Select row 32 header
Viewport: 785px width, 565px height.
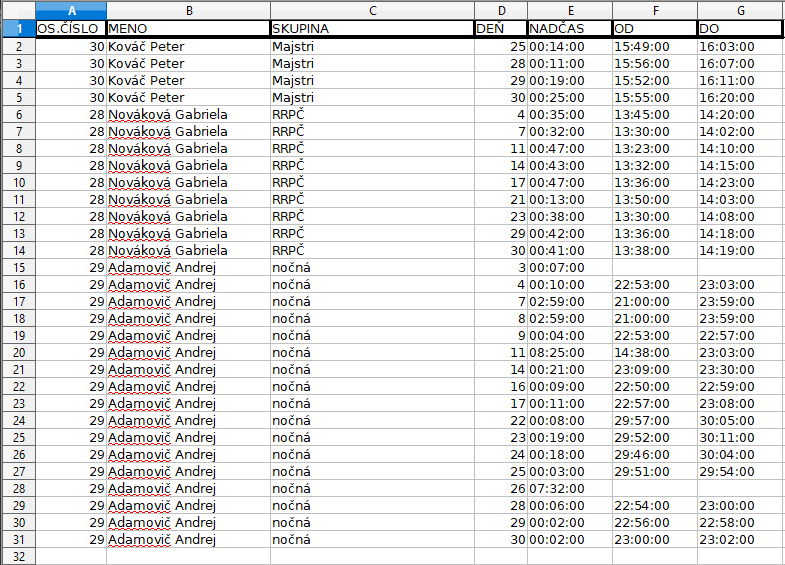(19, 556)
